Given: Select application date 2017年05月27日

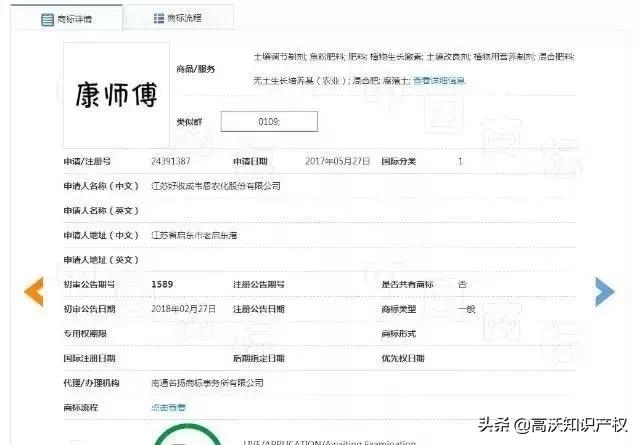Looking at the screenshot, I should tap(338, 161).
